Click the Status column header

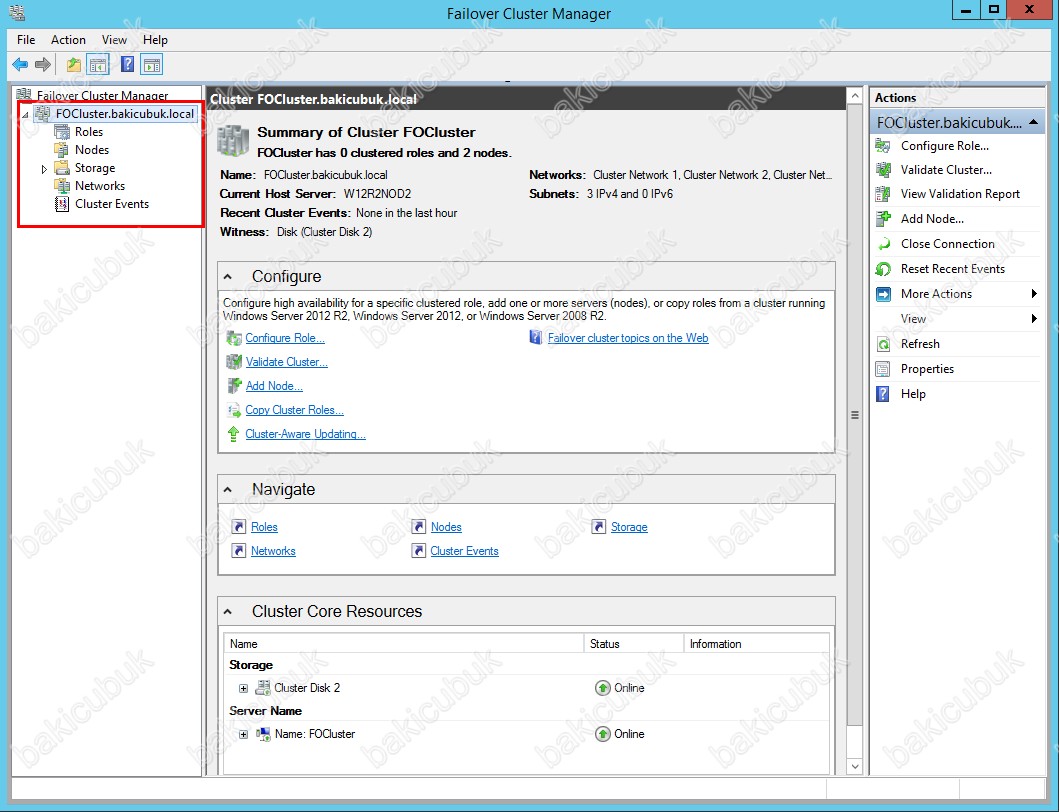click(x=634, y=644)
